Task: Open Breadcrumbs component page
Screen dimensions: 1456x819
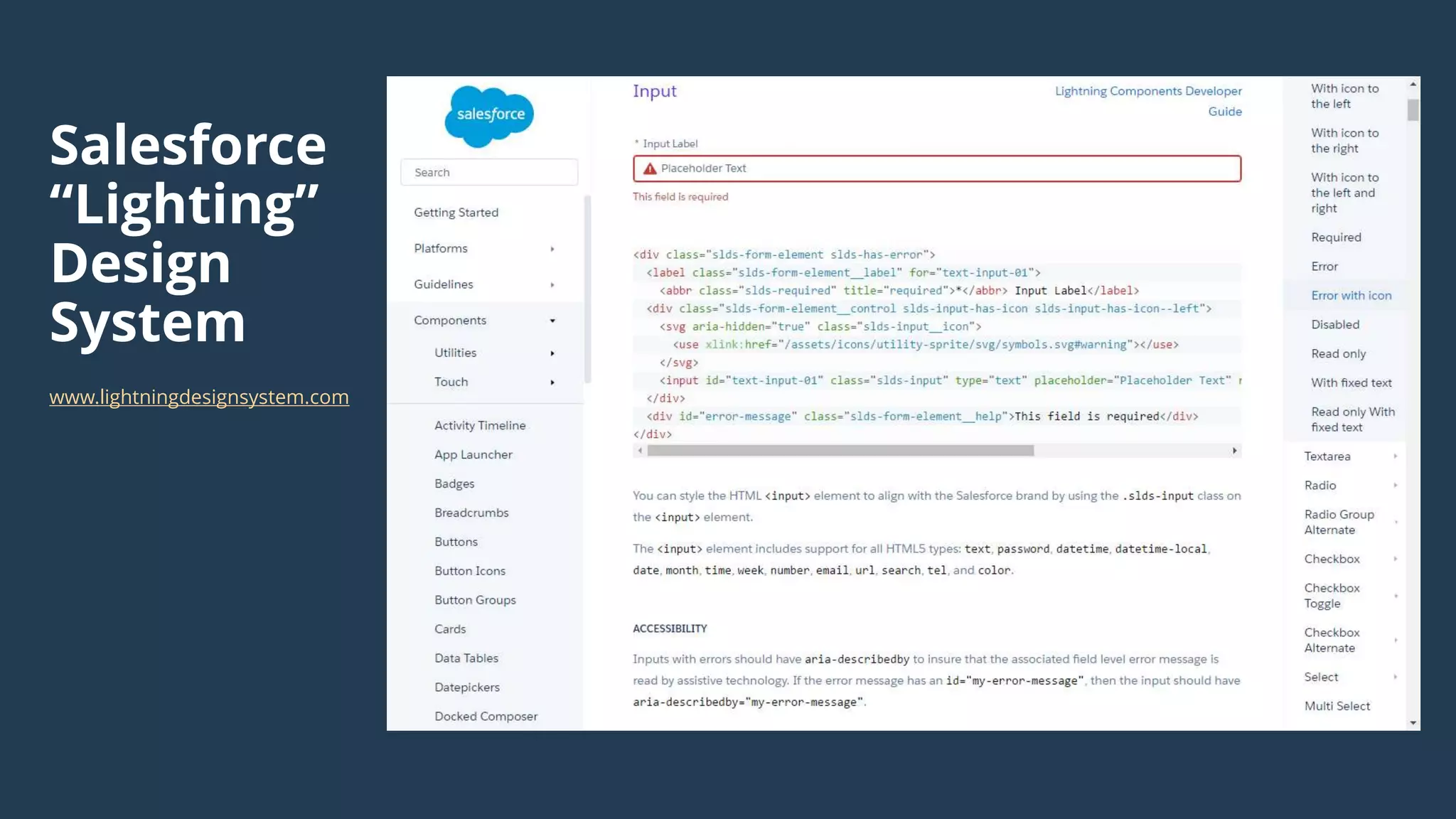Action: pyautogui.click(x=472, y=513)
